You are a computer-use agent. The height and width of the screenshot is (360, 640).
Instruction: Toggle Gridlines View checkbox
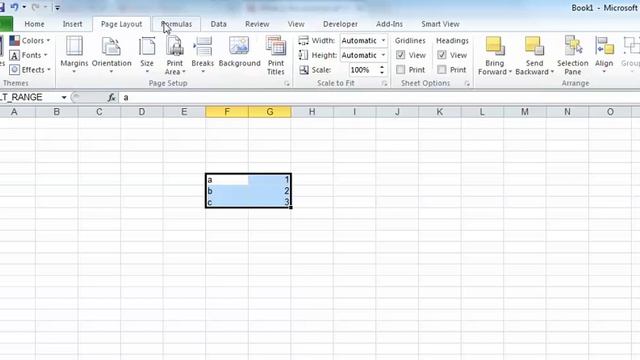coord(400,55)
